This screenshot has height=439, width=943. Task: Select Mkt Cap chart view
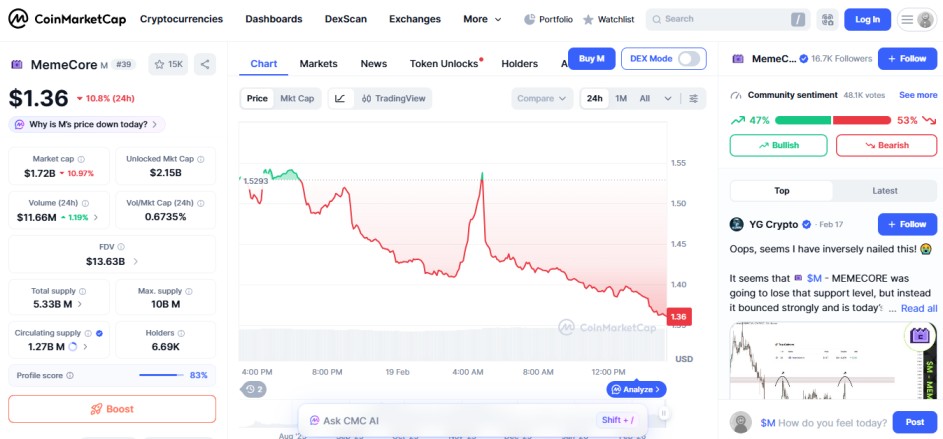tap(297, 98)
